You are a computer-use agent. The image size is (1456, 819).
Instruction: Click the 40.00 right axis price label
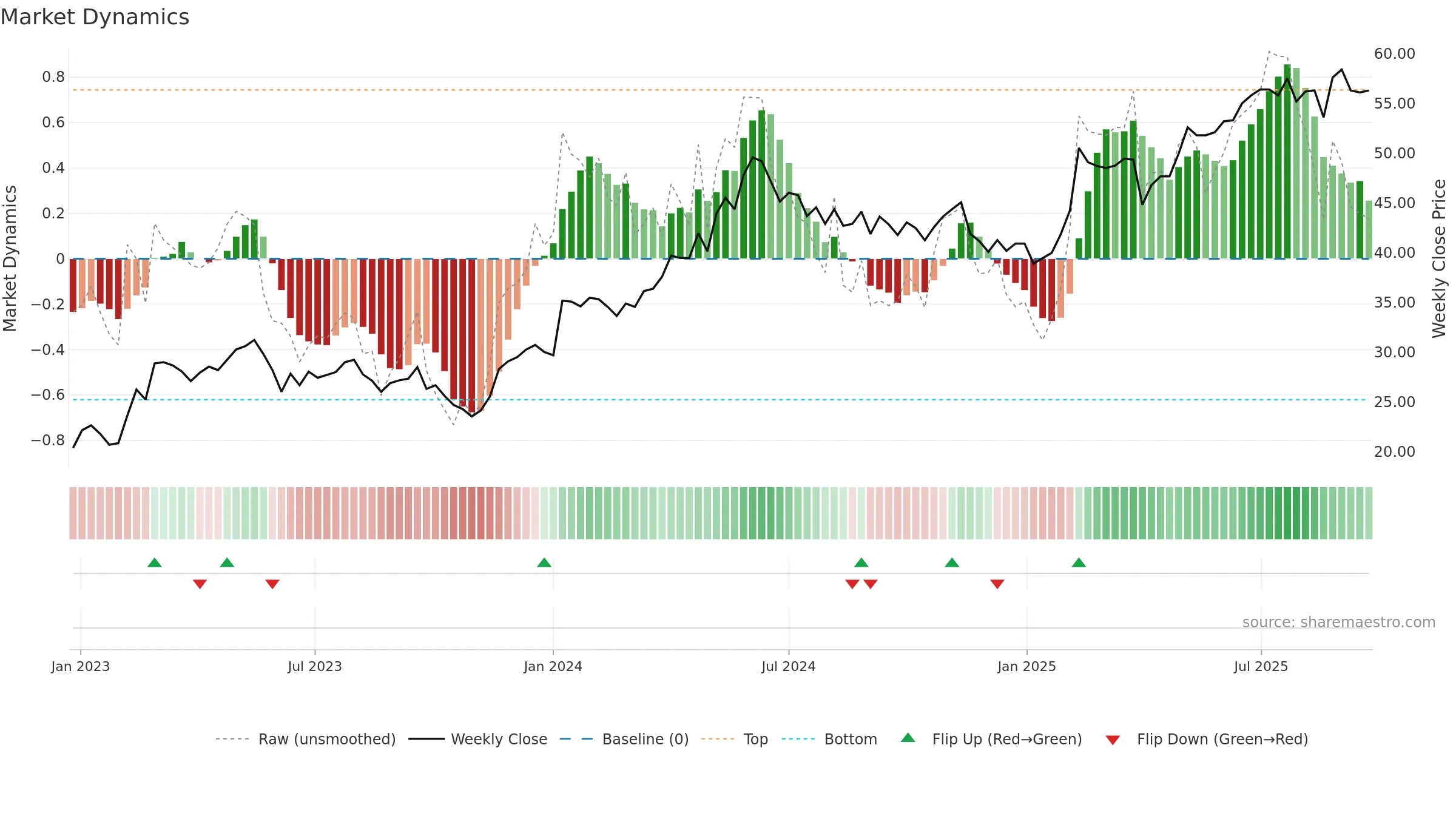click(x=1395, y=253)
